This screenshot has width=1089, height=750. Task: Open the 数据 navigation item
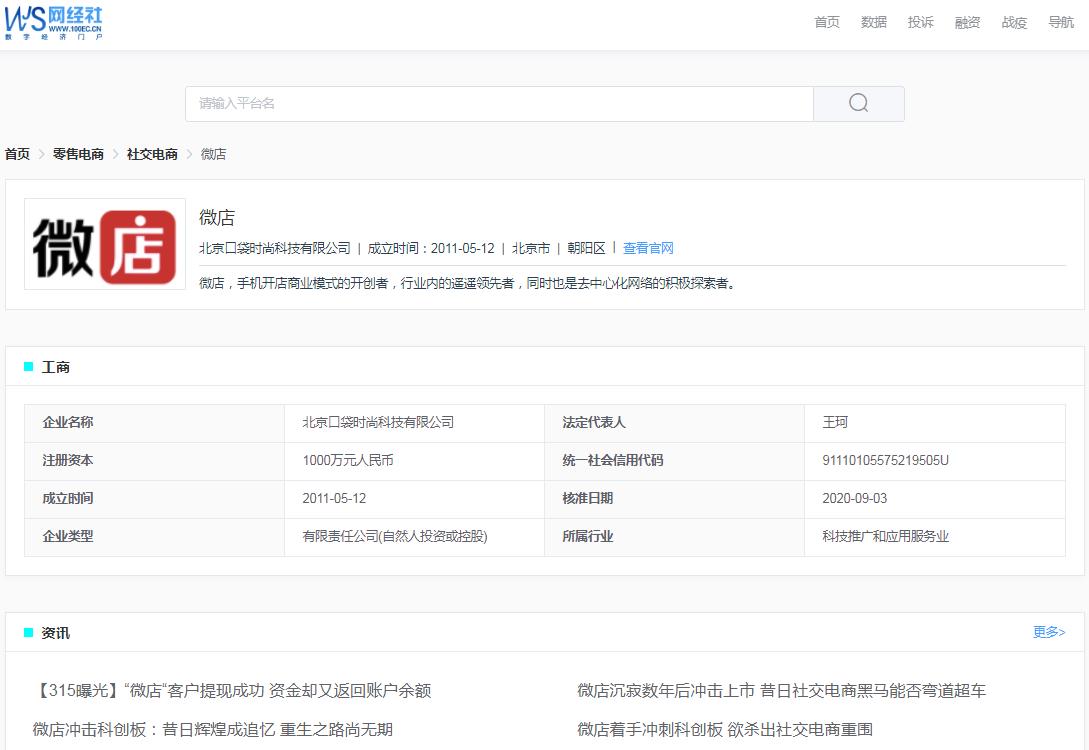pos(873,22)
